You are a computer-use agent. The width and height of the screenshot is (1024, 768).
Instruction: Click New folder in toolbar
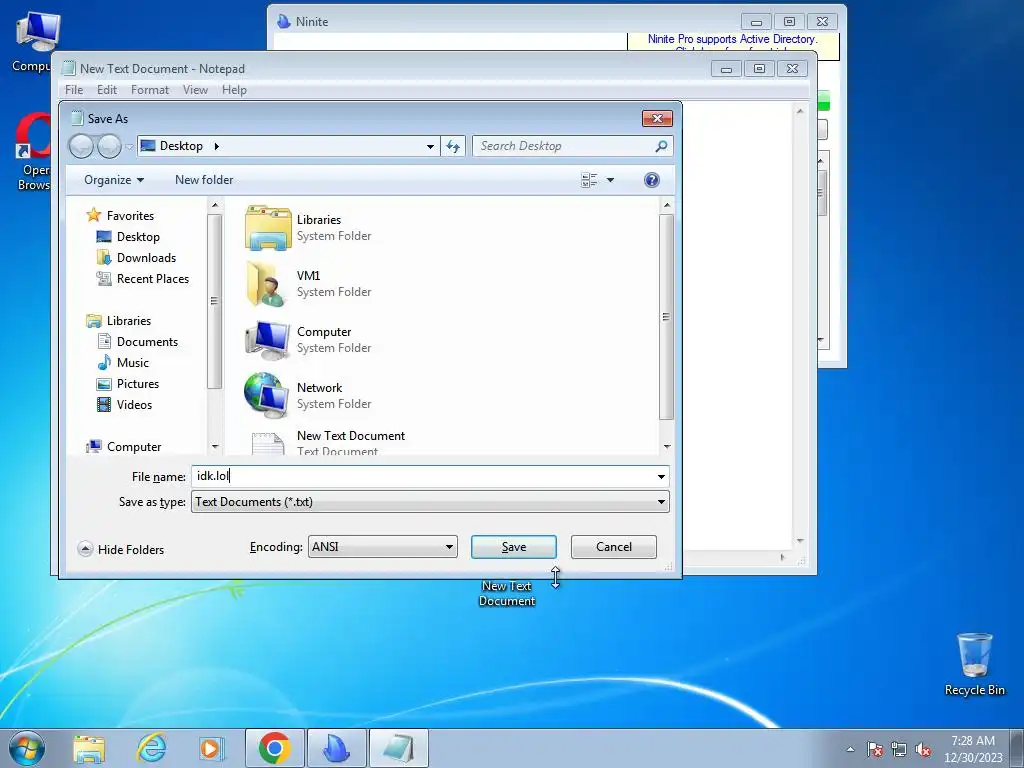click(x=204, y=180)
